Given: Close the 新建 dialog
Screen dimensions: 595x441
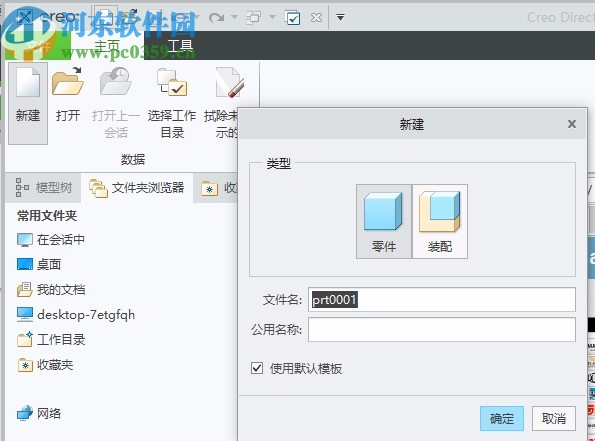Looking at the screenshot, I should point(572,124).
